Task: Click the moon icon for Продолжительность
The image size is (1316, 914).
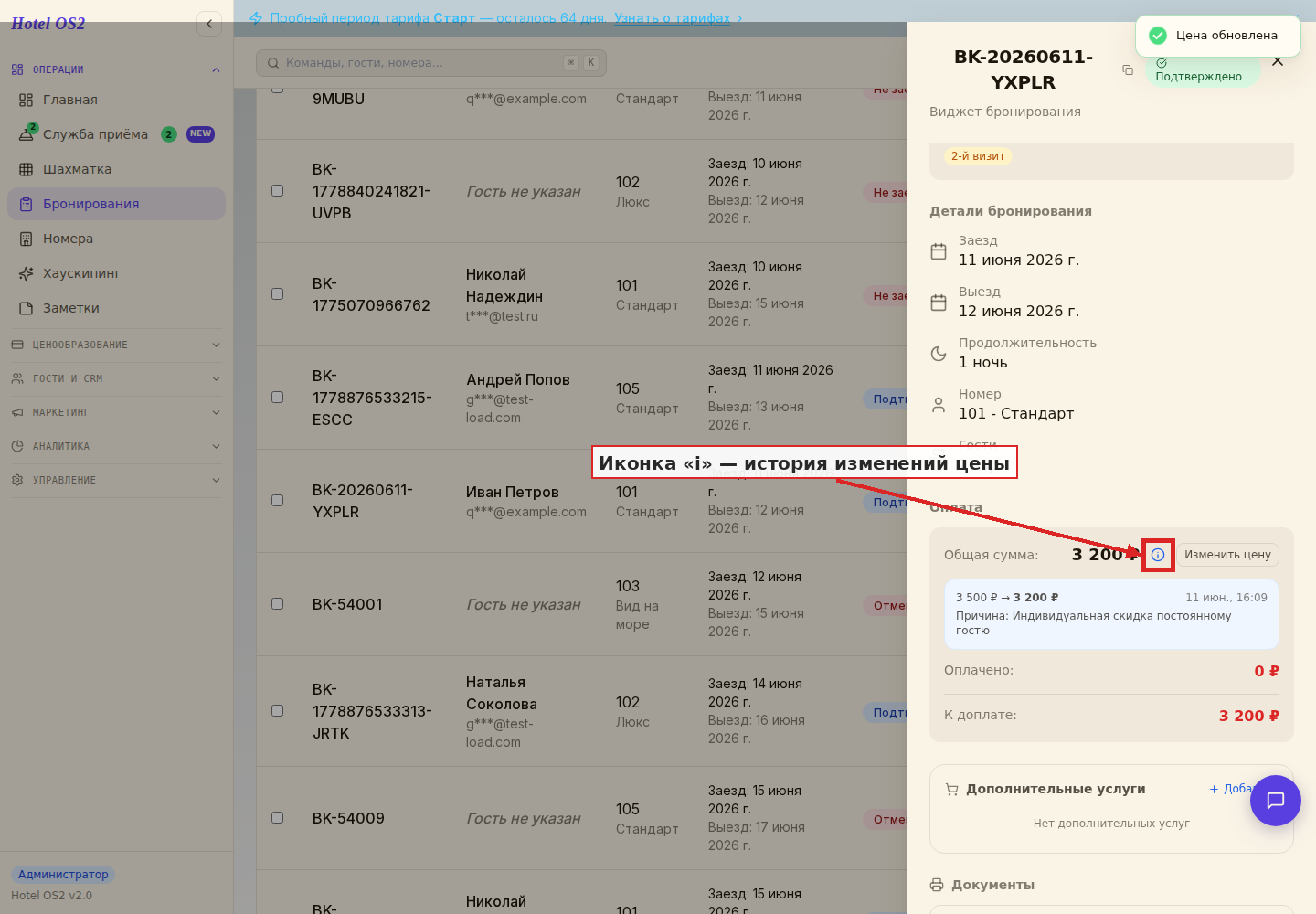Action: pos(939,354)
